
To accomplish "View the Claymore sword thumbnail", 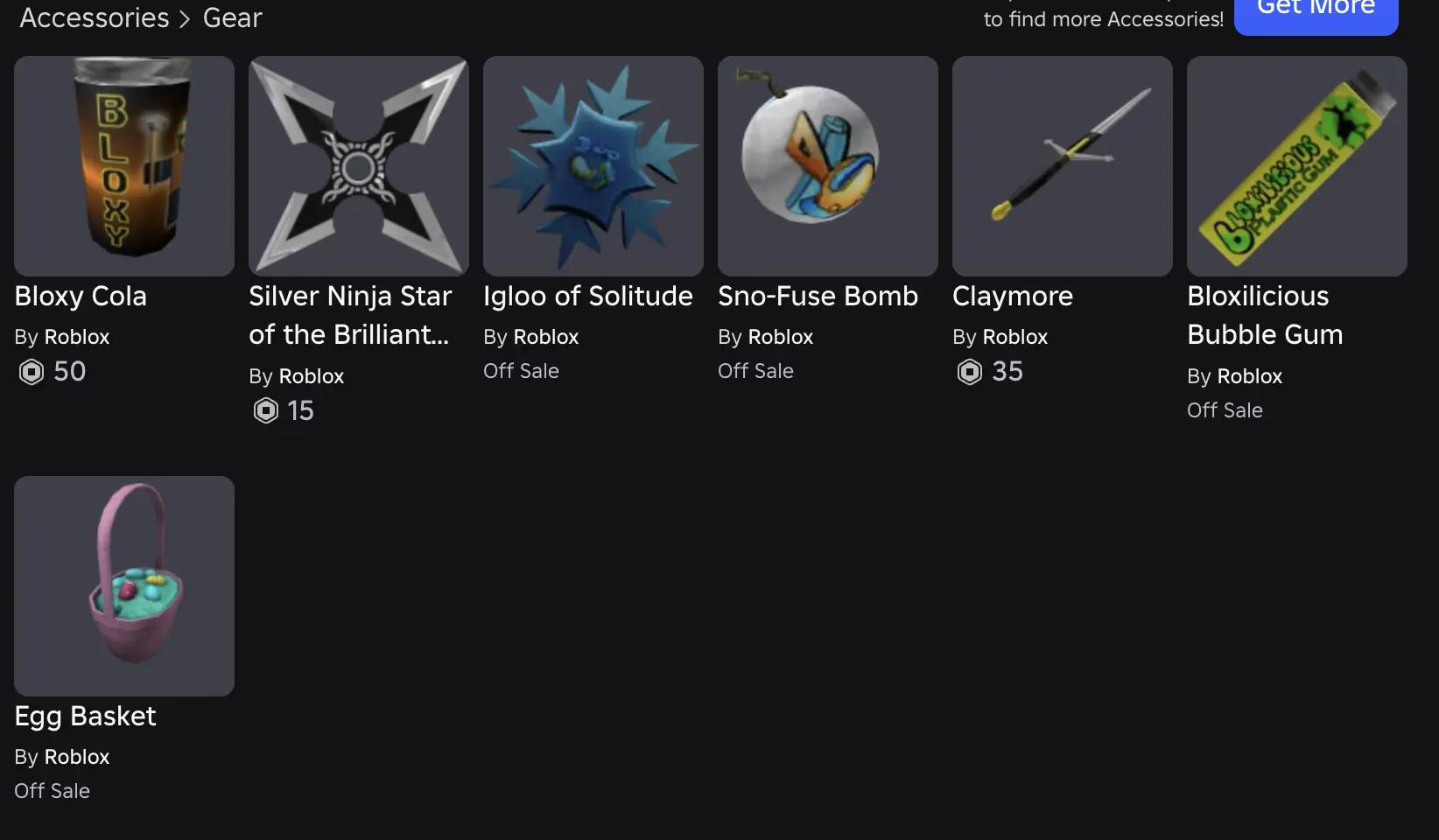I will point(1063,166).
